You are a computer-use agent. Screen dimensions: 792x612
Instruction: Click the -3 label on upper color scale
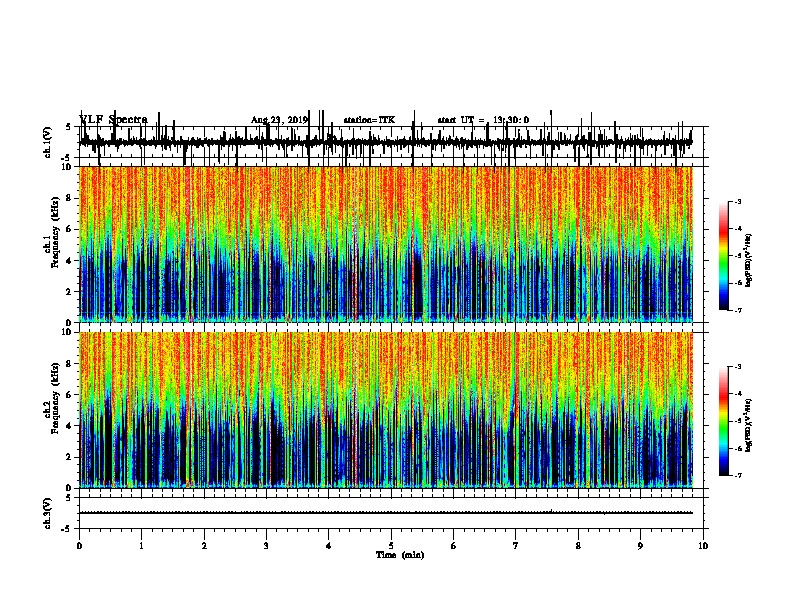point(738,201)
